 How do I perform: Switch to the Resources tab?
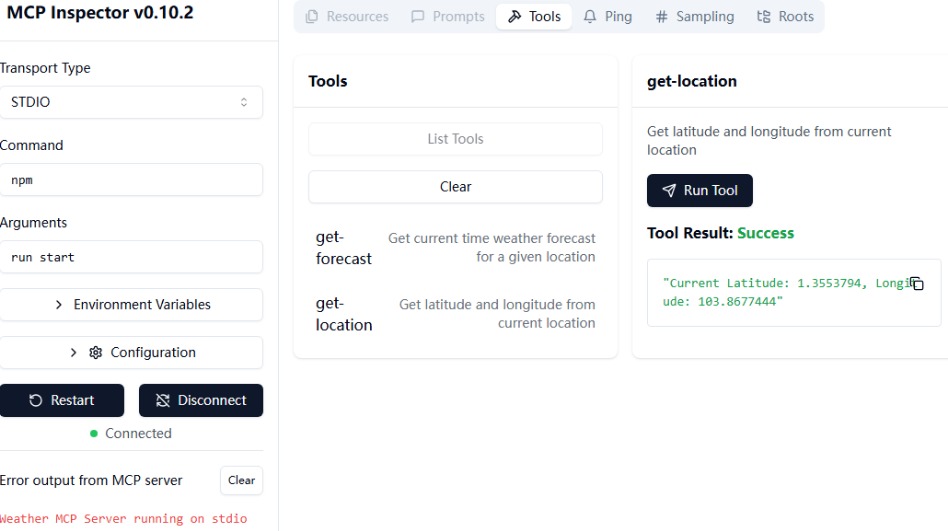tap(346, 17)
